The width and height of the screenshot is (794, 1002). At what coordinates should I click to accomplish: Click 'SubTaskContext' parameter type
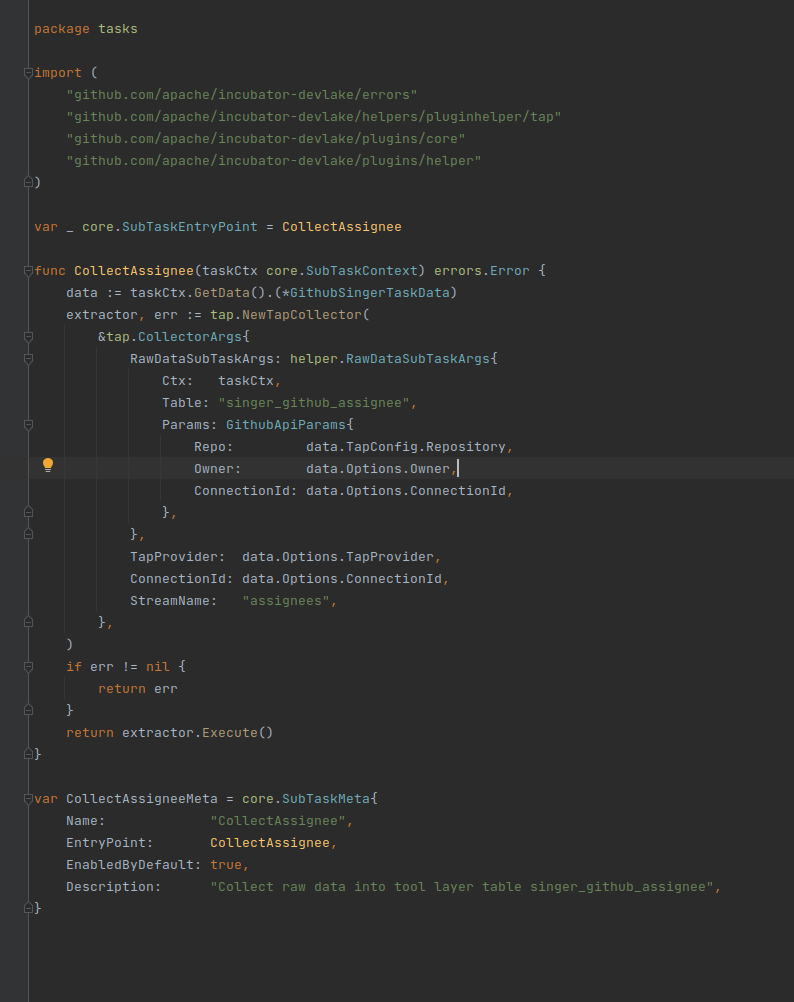[x=362, y=271]
